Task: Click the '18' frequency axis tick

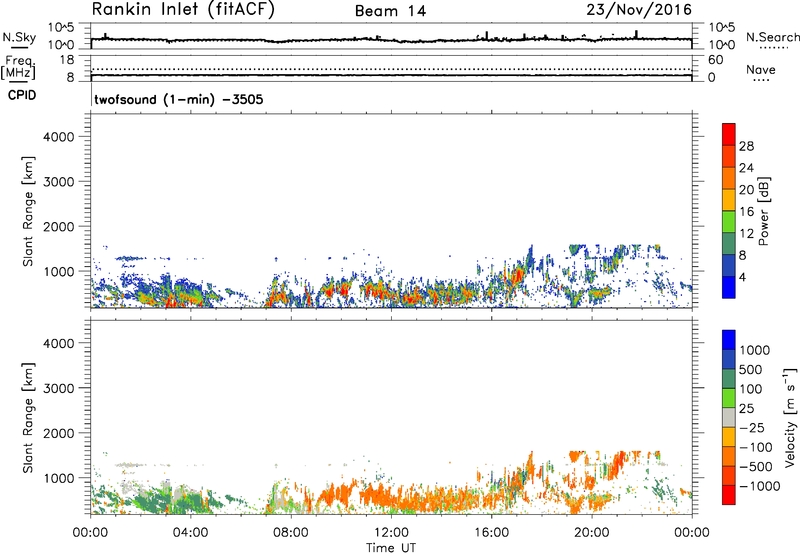Action: point(67,60)
